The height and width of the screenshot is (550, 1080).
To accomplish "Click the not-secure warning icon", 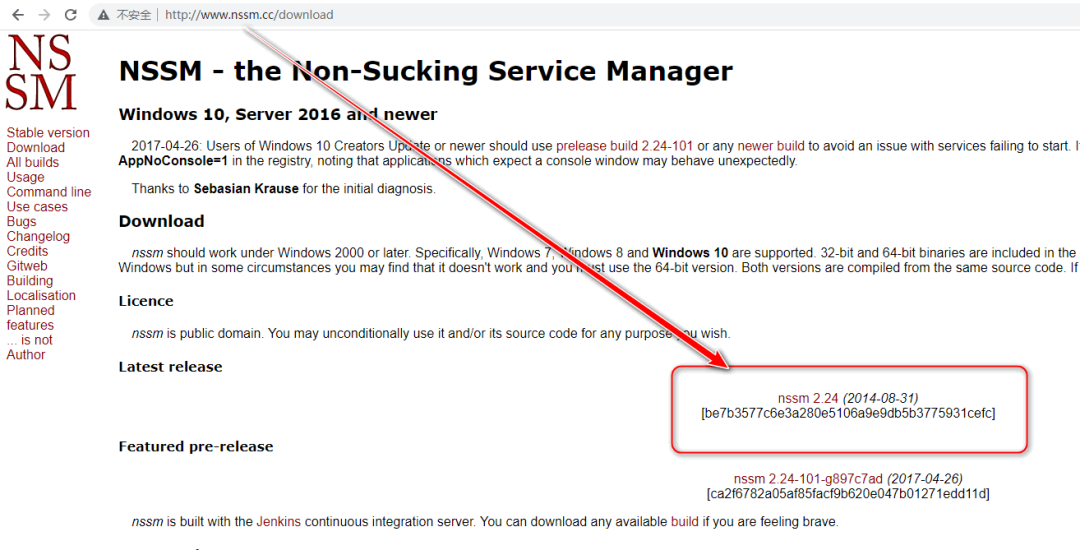I will click(105, 15).
